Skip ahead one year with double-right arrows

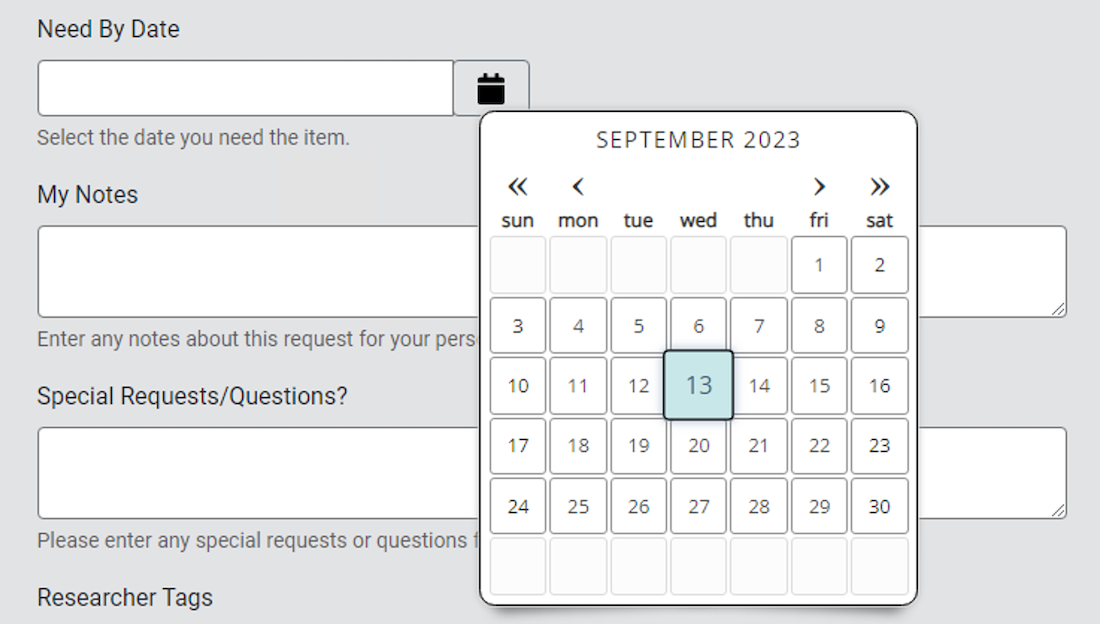point(879,186)
